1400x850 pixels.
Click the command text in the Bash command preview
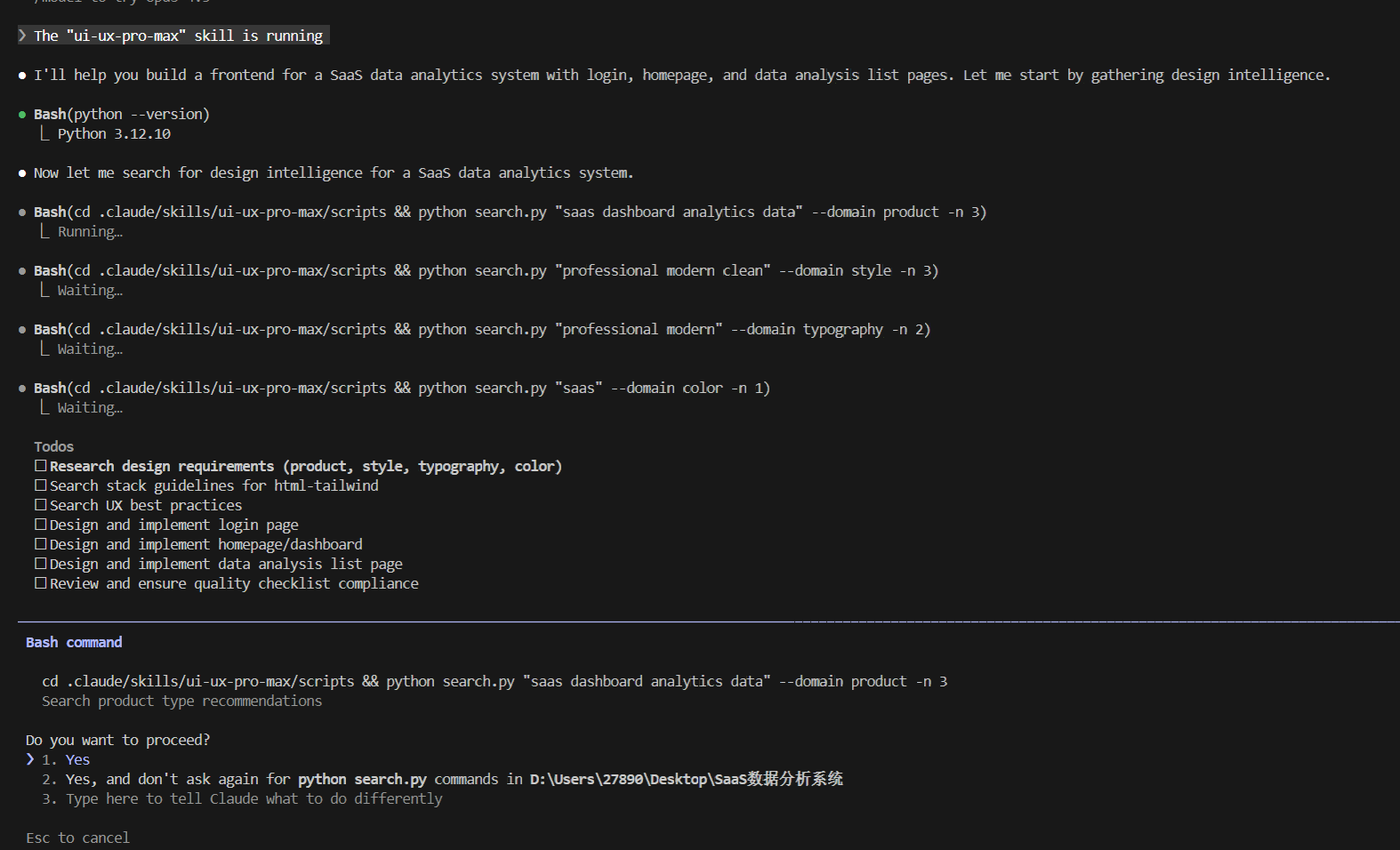click(495, 681)
